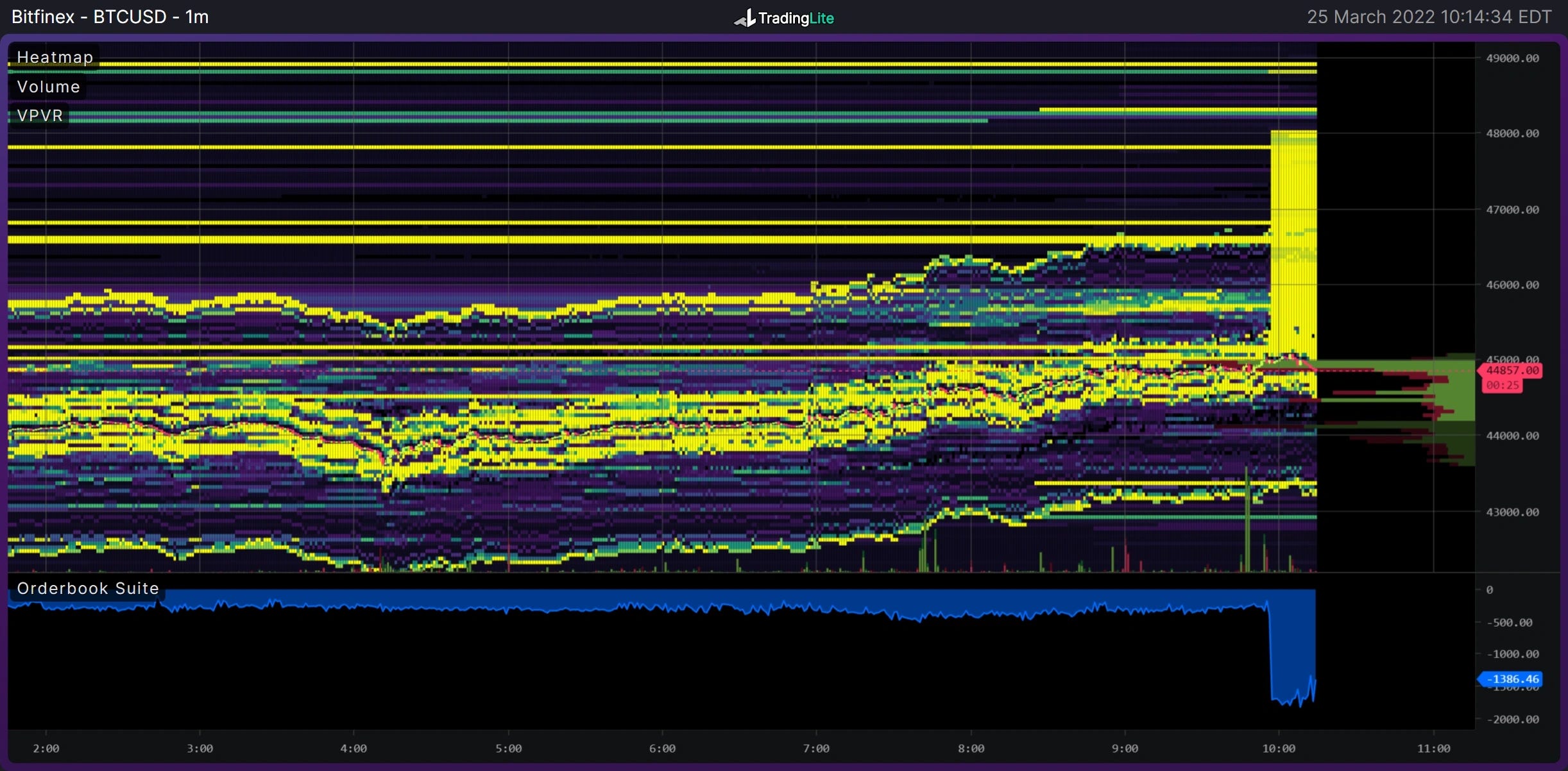Click the 3:00 time axis label

[200, 749]
